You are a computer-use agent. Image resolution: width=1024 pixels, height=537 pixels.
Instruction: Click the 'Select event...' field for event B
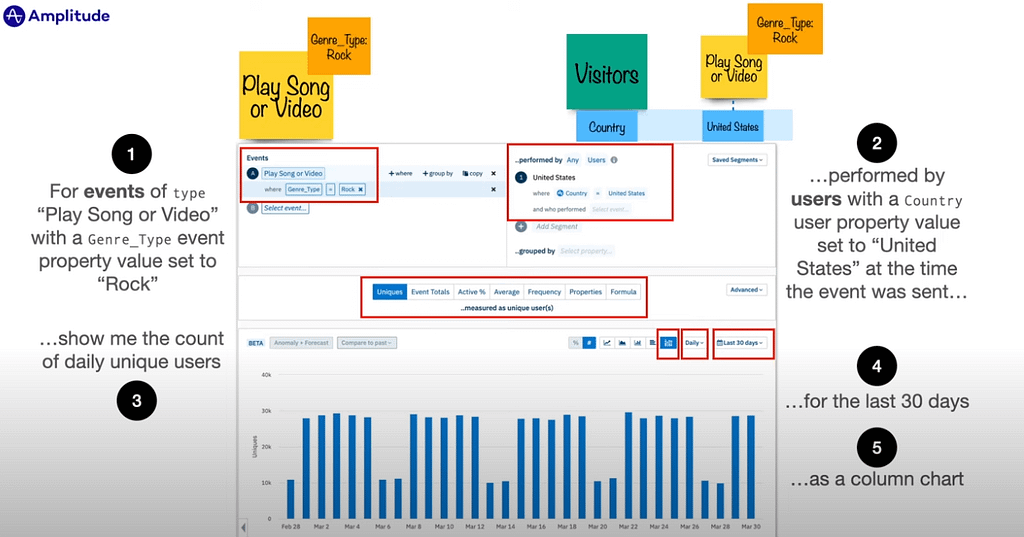click(285, 208)
